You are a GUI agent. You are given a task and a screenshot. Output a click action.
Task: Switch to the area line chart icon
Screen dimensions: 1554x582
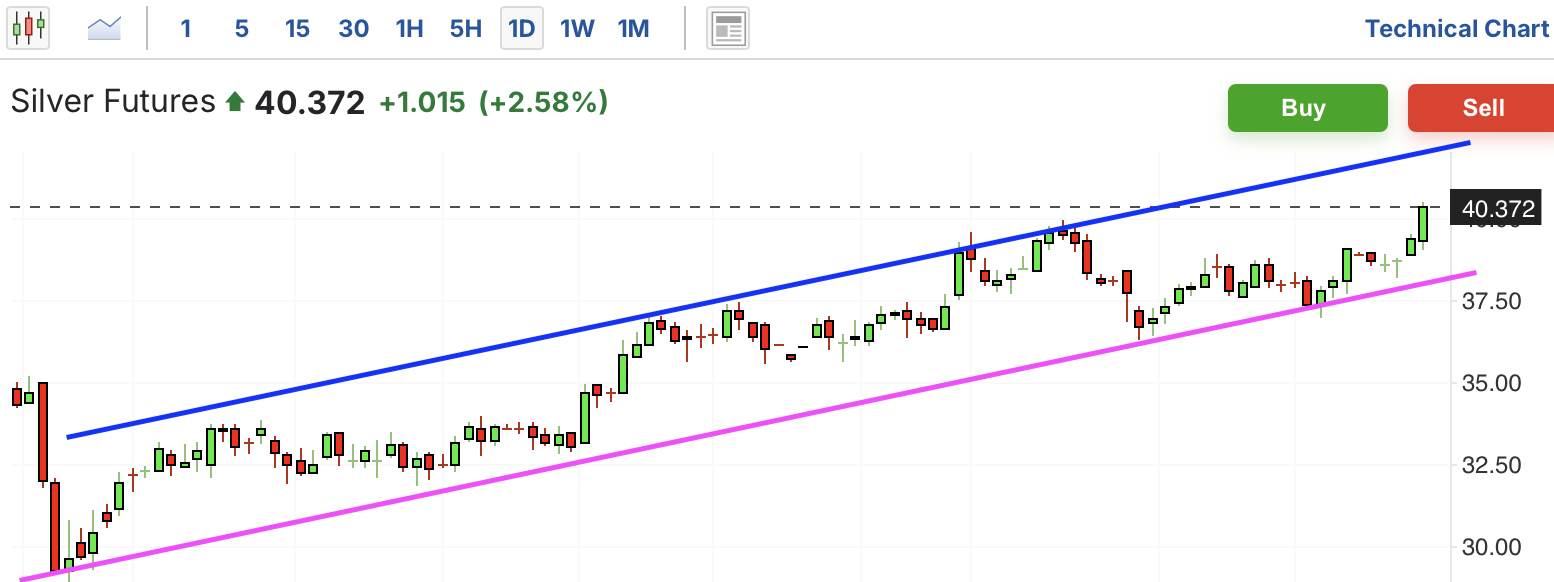click(x=104, y=28)
